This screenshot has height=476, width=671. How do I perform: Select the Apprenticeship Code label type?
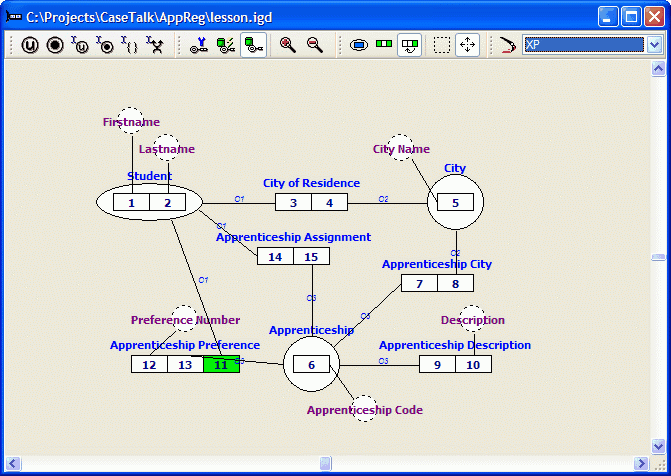coord(365,410)
